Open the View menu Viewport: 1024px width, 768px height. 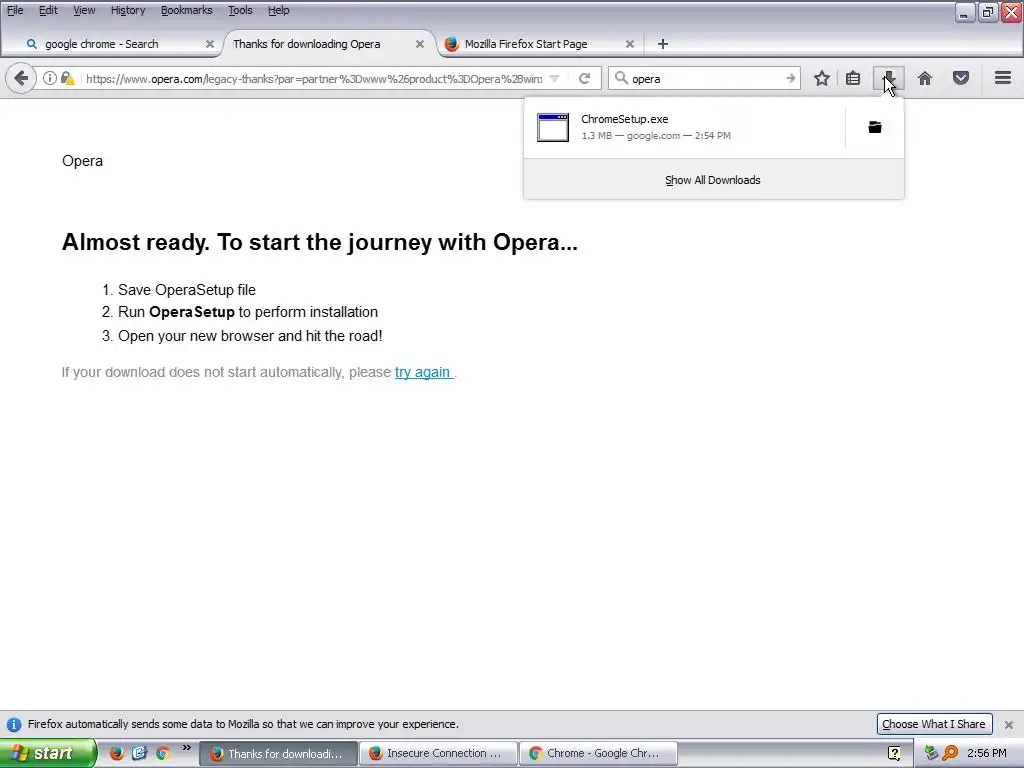tap(84, 10)
